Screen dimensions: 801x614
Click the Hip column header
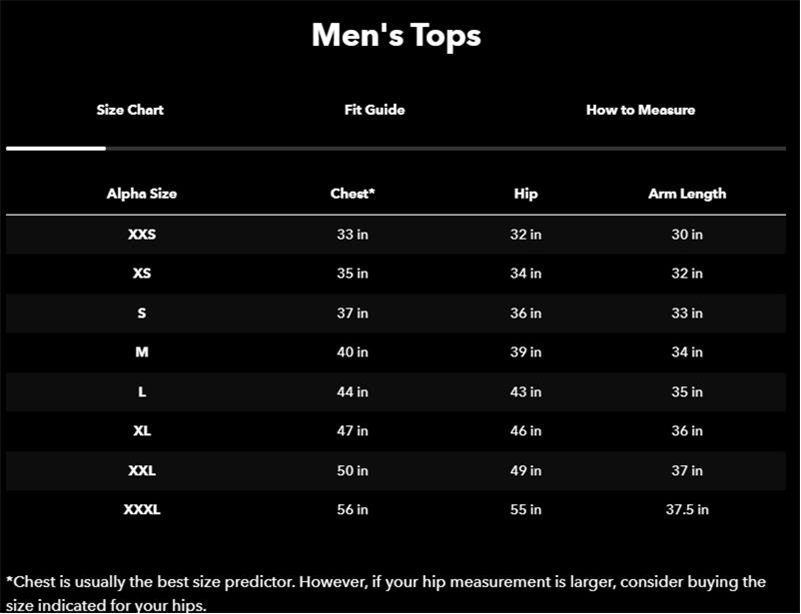pyautogui.click(x=526, y=194)
